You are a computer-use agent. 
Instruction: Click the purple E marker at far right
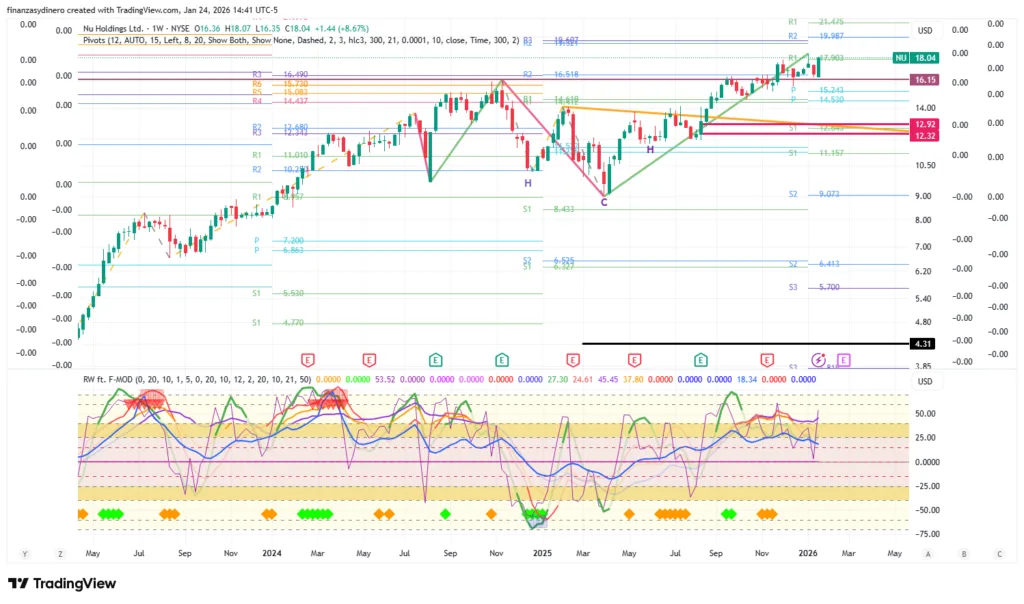pyautogui.click(x=843, y=359)
